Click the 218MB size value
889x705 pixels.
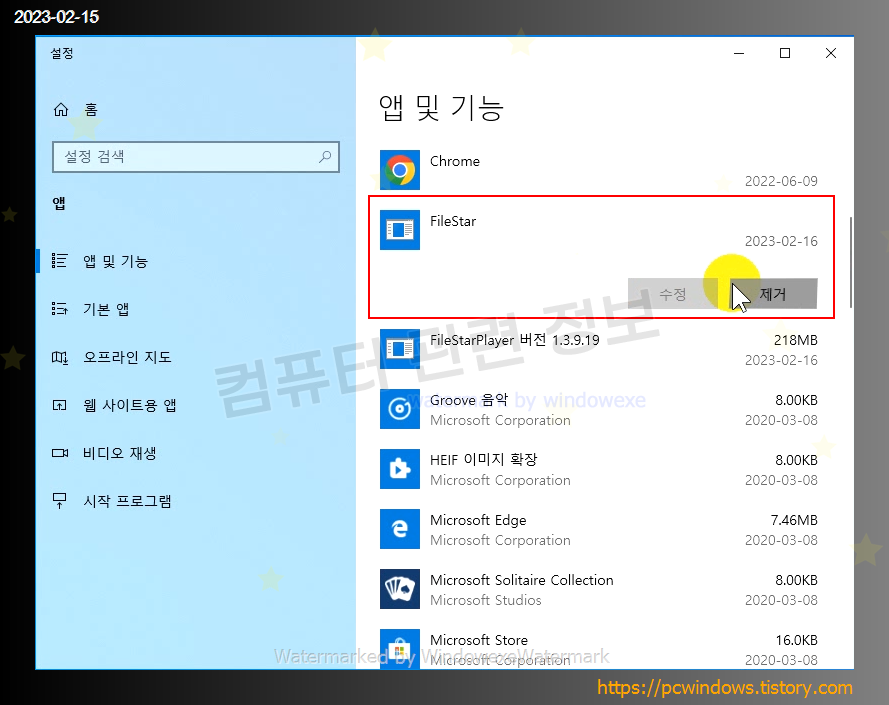click(x=795, y=340)
